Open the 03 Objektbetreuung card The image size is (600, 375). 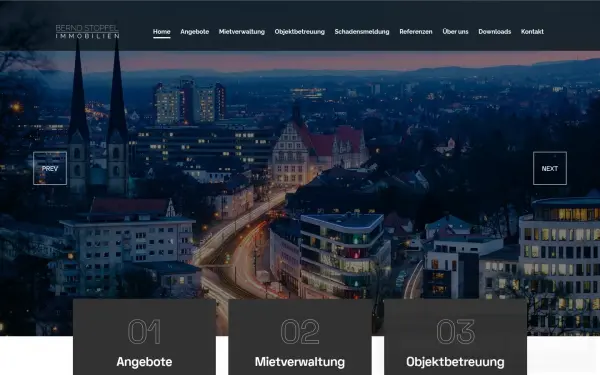pyautogui.click(x=455, y=337)
